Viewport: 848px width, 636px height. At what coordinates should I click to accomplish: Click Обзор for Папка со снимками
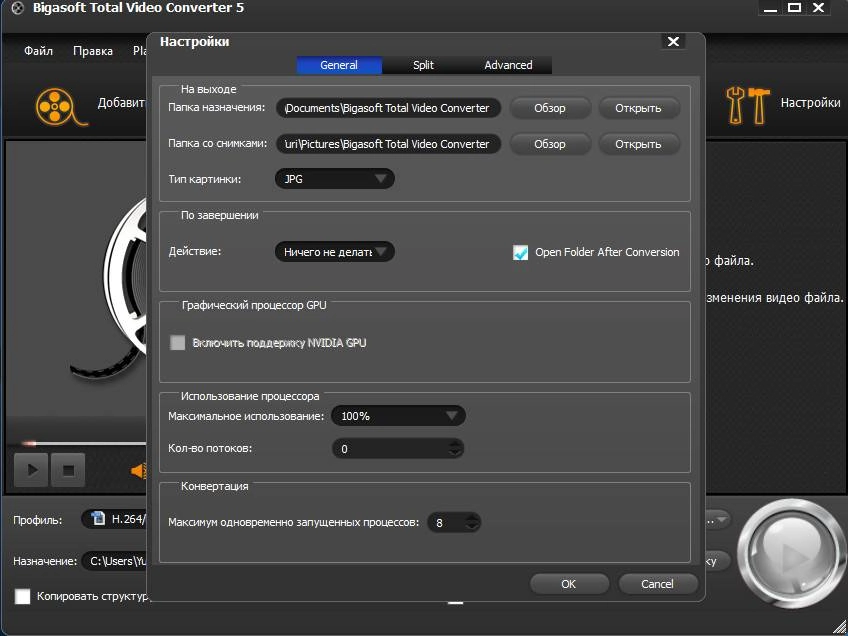point(550,144)
